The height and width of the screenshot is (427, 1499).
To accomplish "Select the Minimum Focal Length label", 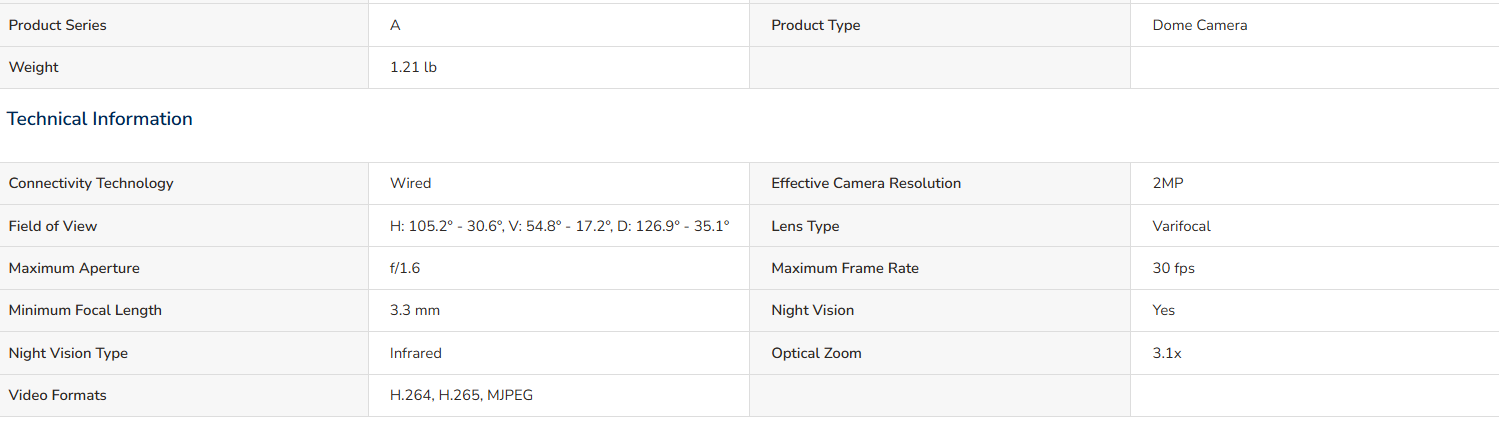I will click(x=85, y=310).
